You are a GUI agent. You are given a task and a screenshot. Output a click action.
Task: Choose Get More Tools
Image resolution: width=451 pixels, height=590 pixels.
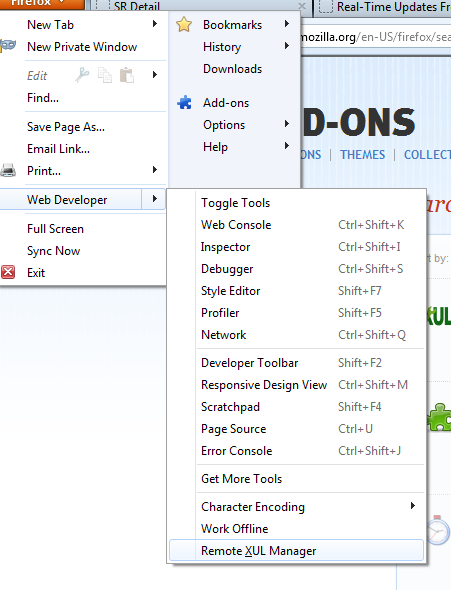pos(241,479)
